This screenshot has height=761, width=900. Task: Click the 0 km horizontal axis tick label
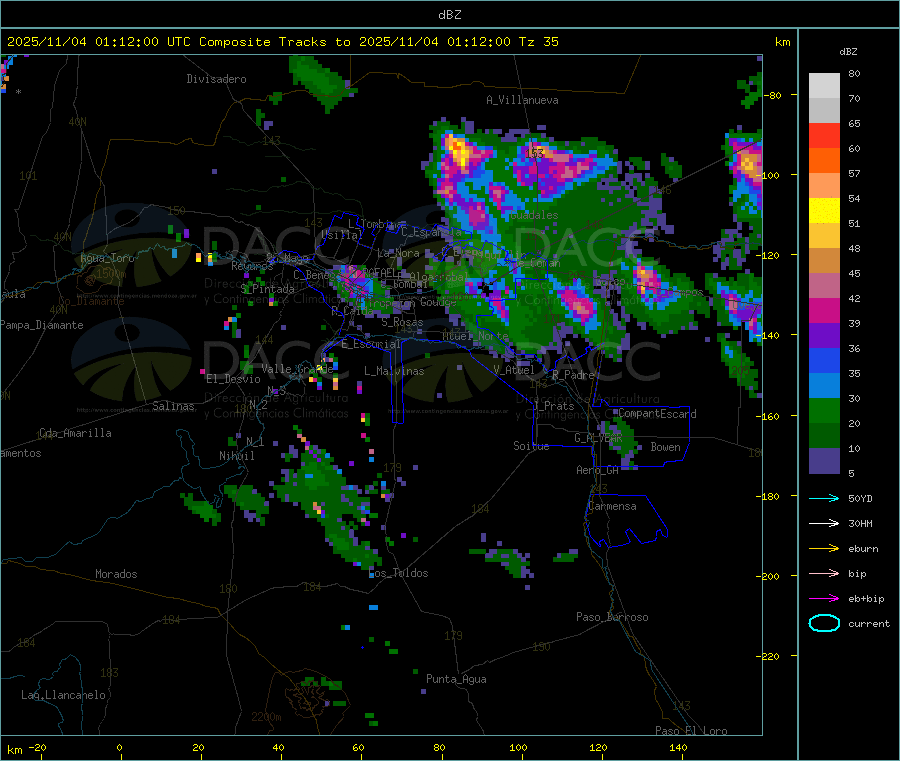pyautogui.click(x=119, y=747)
